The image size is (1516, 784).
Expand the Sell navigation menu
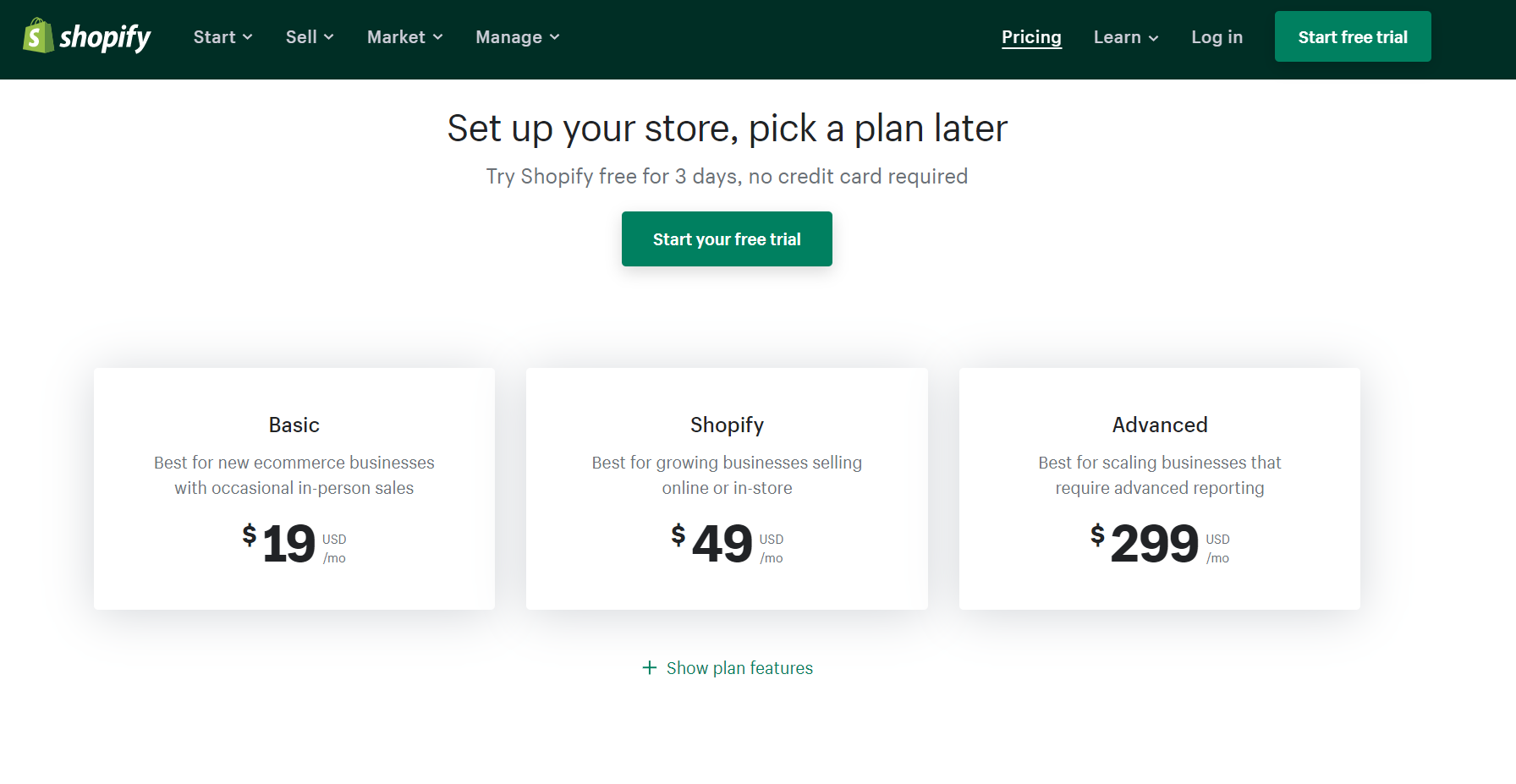[310, 37]
